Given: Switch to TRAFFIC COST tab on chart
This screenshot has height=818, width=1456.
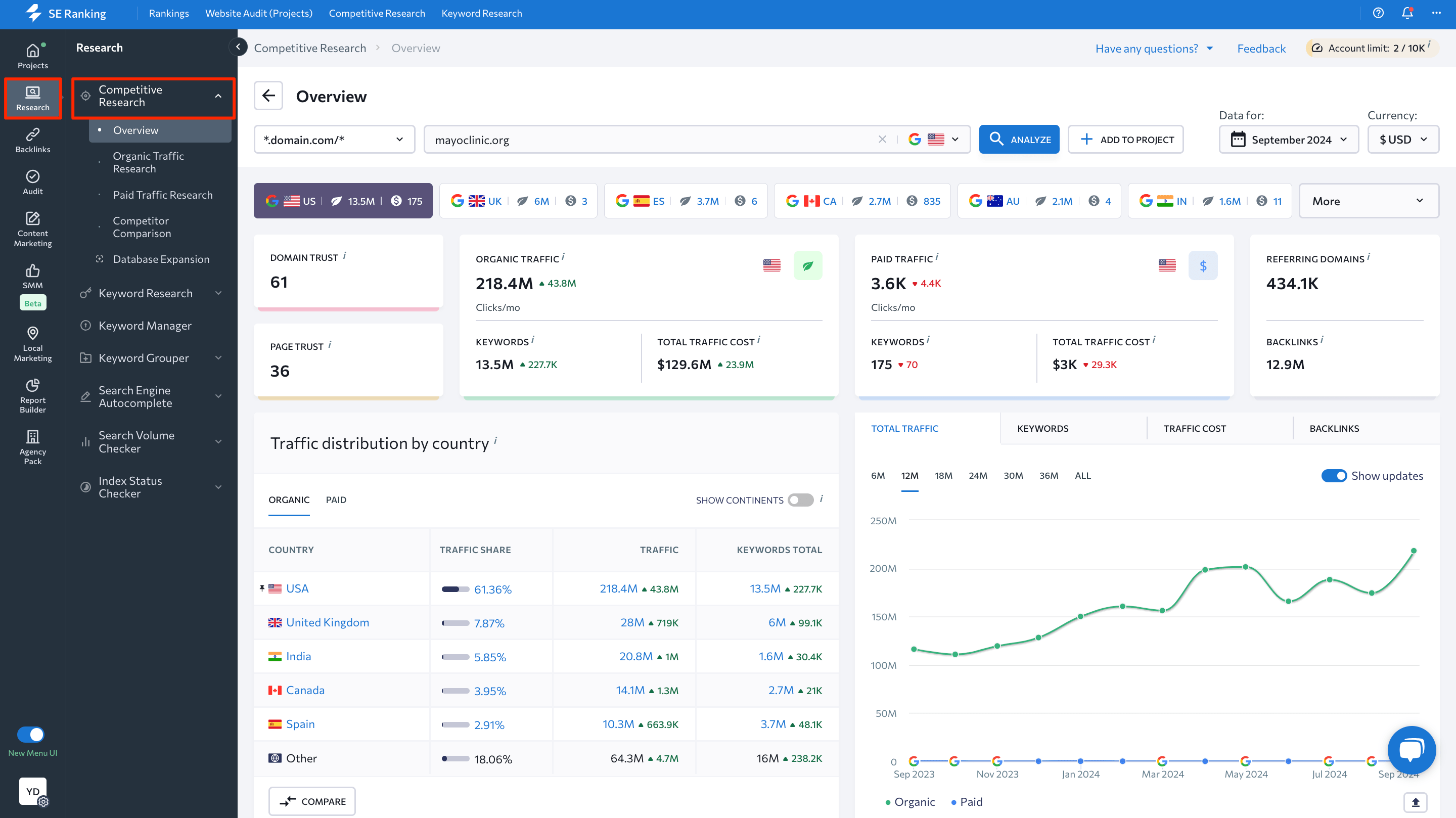Looking at the screenshot, I should pyautogui.click(x=1193, y=428).
